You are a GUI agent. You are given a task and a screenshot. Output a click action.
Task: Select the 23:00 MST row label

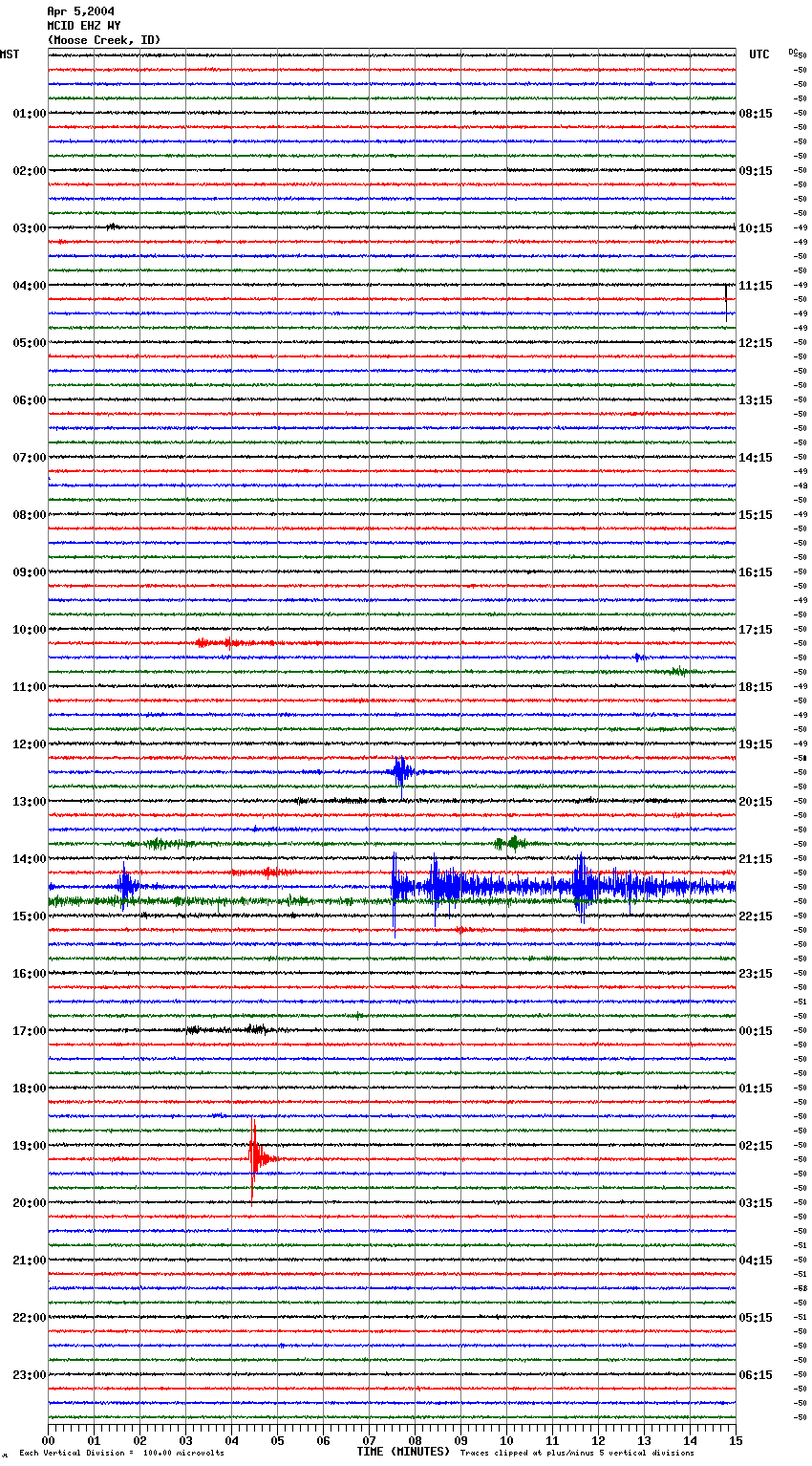(29, 1375)
